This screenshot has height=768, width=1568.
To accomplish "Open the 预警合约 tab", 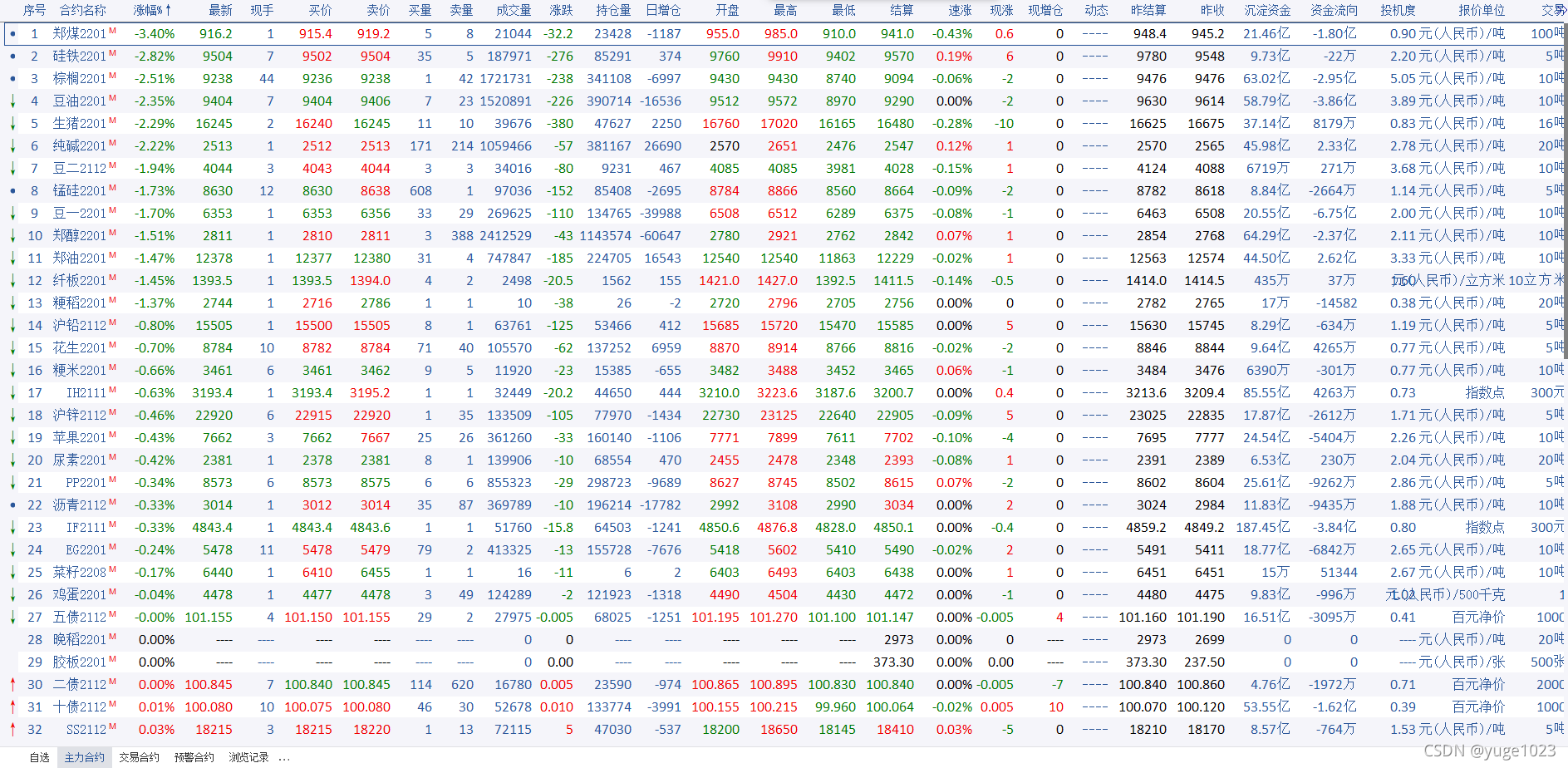I will click(194, 757).
